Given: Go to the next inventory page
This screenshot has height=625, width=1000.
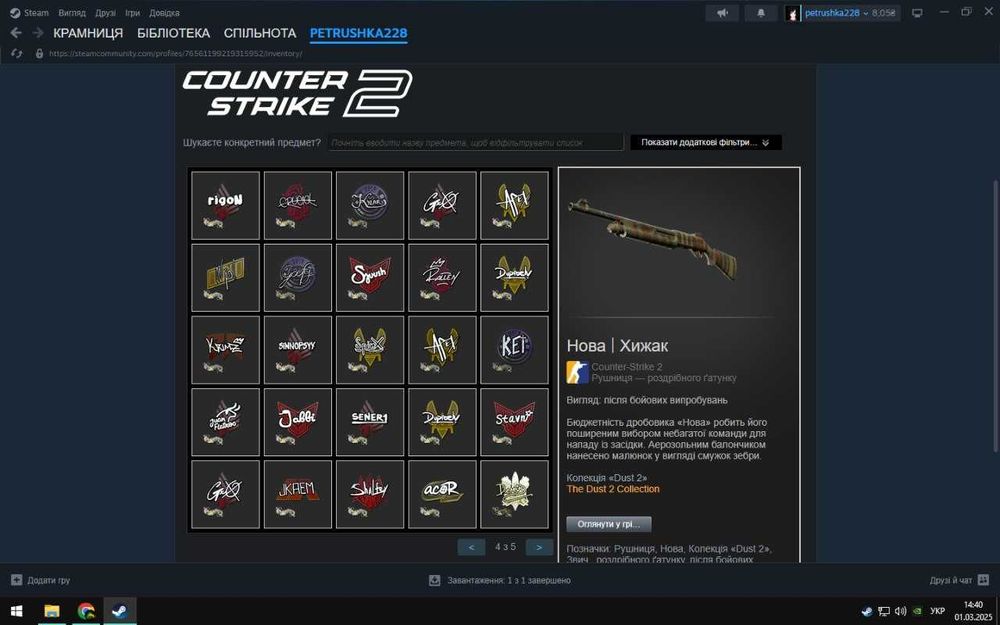Looking at the screenshot, I should point(539,547).
